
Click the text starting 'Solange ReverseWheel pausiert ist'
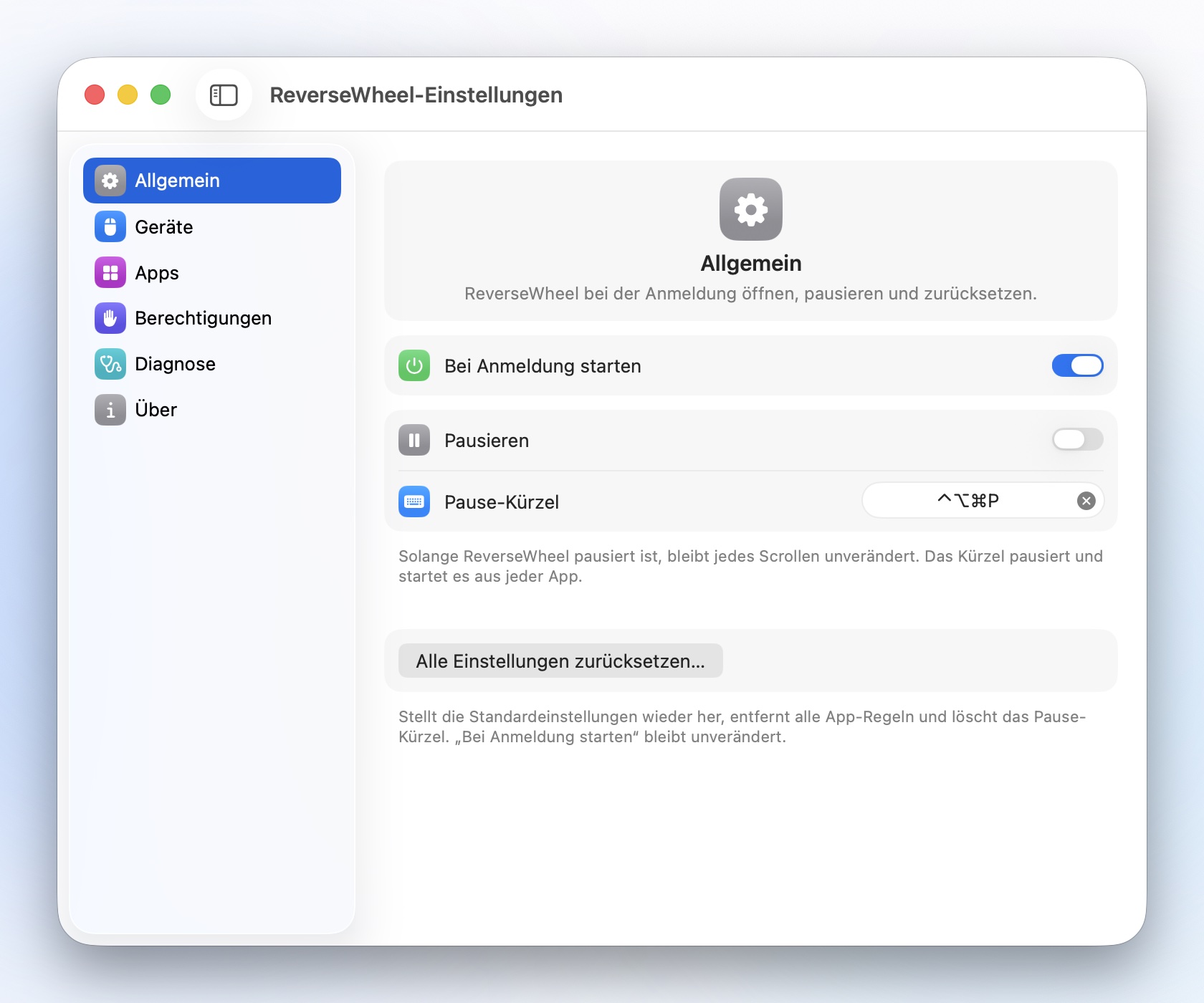pyautogui.click(x=750, y=566)
